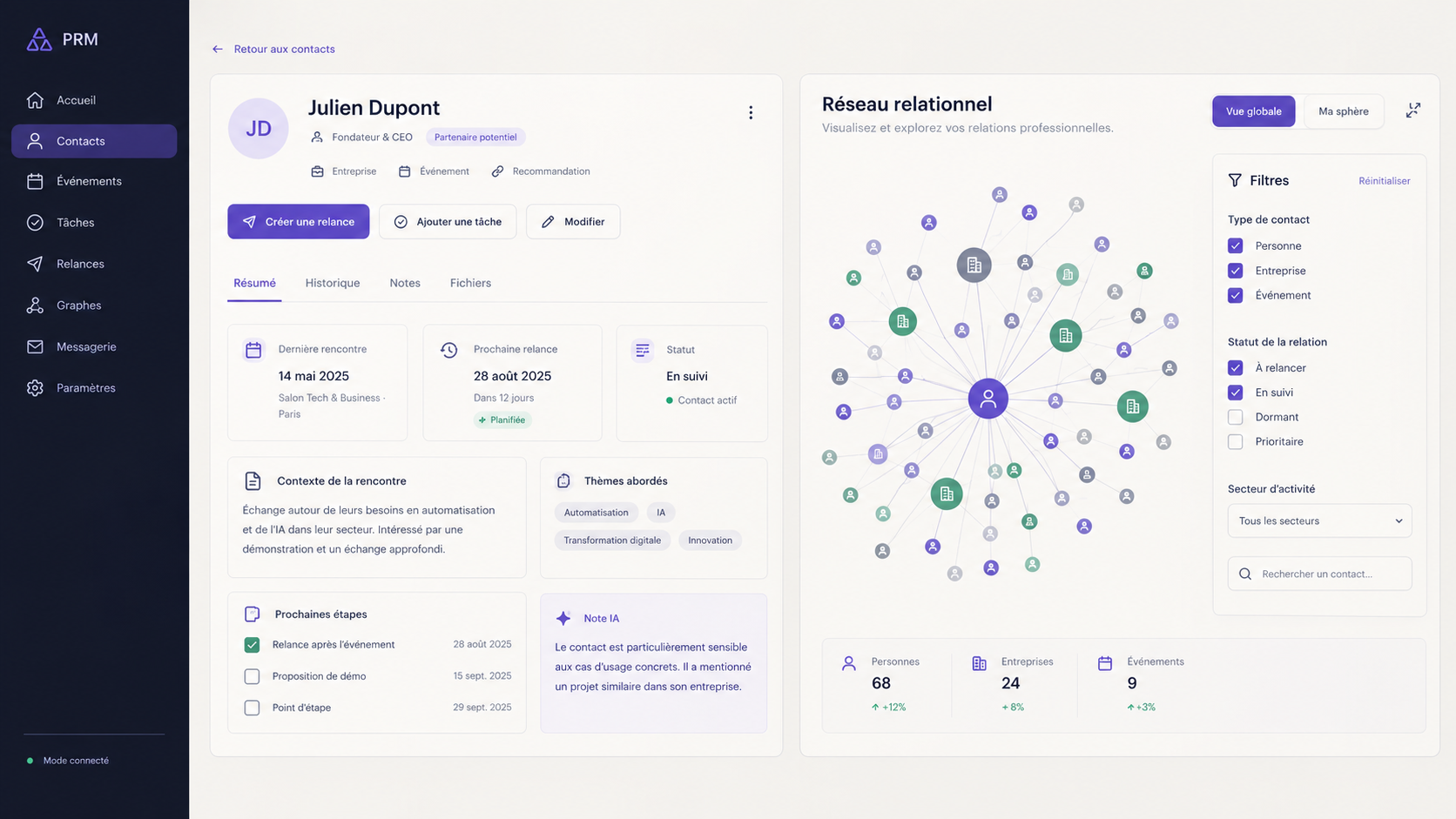This screenshot has height=819, width=1456.
Task: Click Créer une relance button
Action: [x=299, y=222]
